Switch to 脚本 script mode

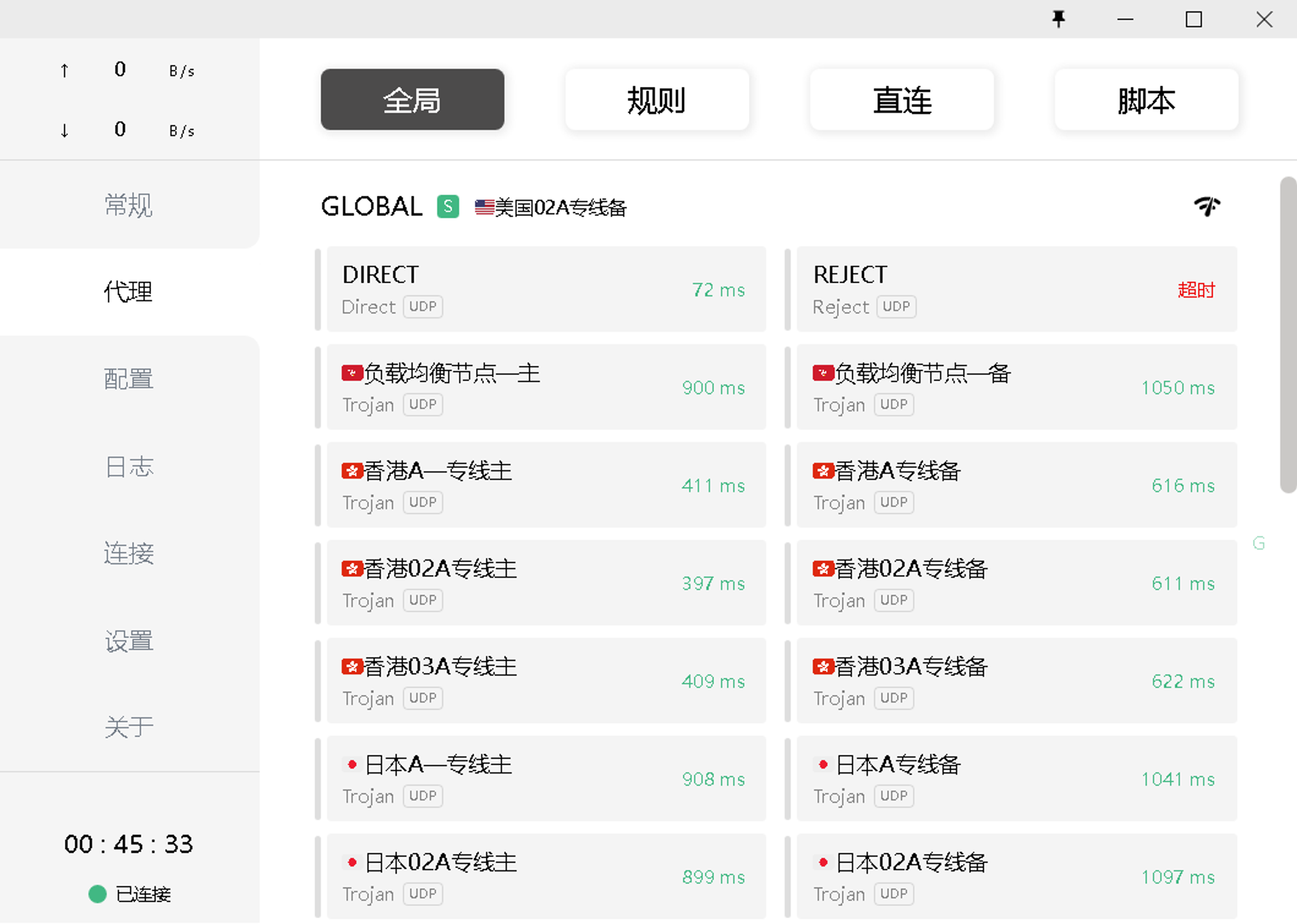coord(1146,100)
